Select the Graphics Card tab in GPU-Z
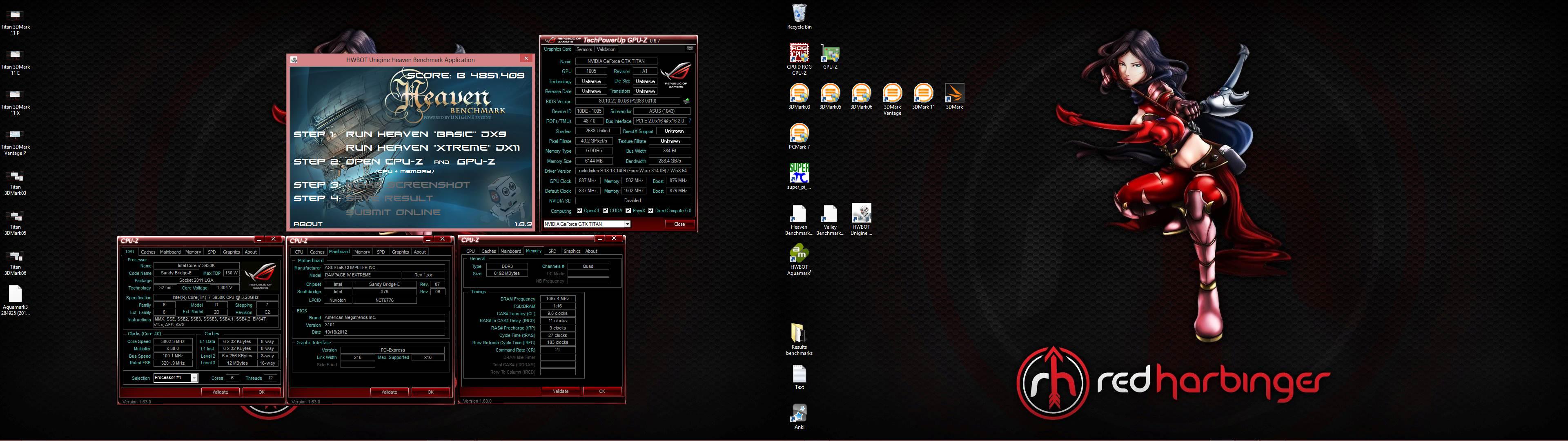This screenshot has width=1568, height=441. pyautogui.click(x=557, y=49)
